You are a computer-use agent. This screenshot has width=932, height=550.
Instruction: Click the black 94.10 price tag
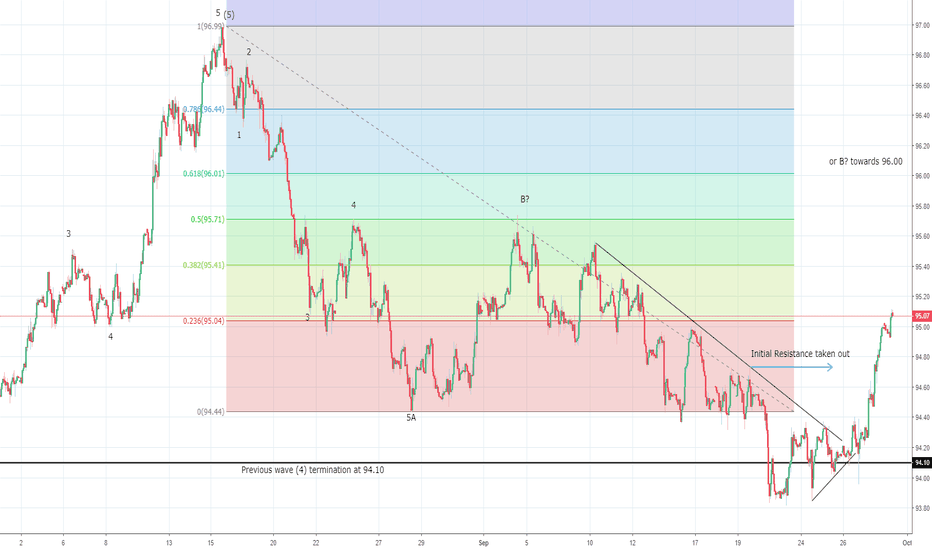pyautogui.click(x=922, y=463)
